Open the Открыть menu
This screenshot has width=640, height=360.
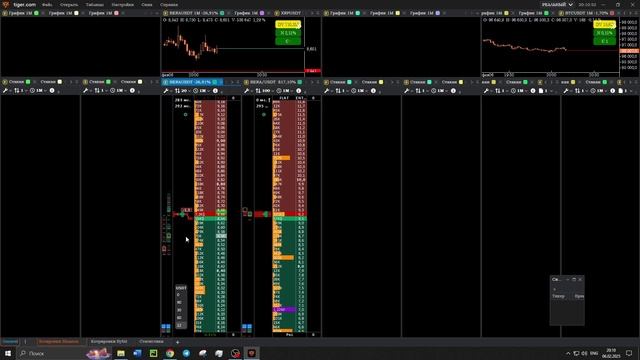pyautogui.click(x=69, y=4)
